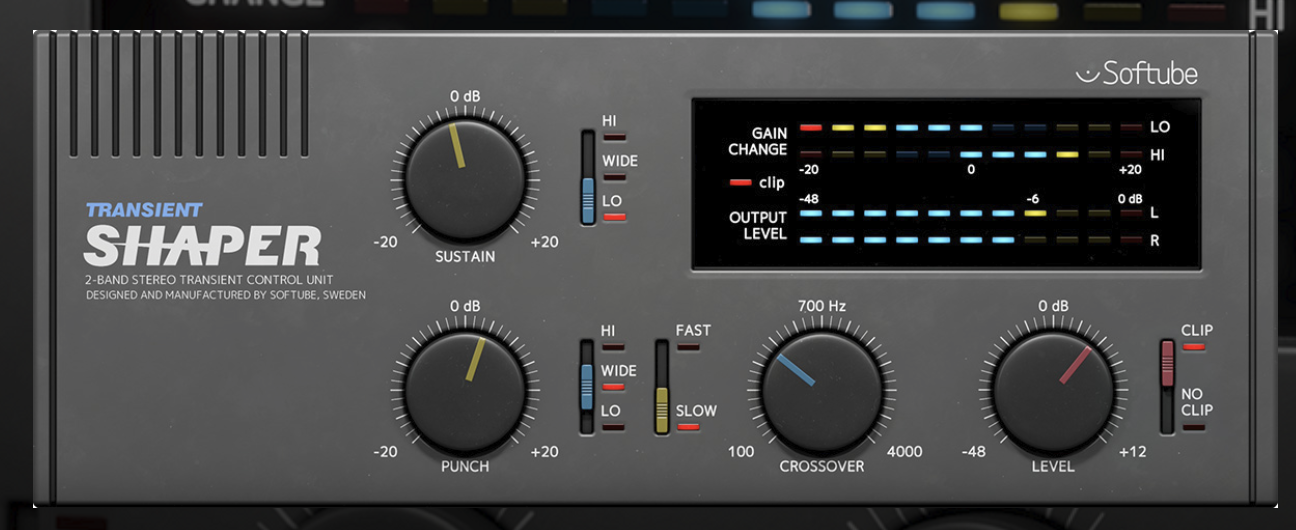Viewport: 1296px width, 530px height.
Task: Click the +12 level maximum marking
Action: point(1133,452)
